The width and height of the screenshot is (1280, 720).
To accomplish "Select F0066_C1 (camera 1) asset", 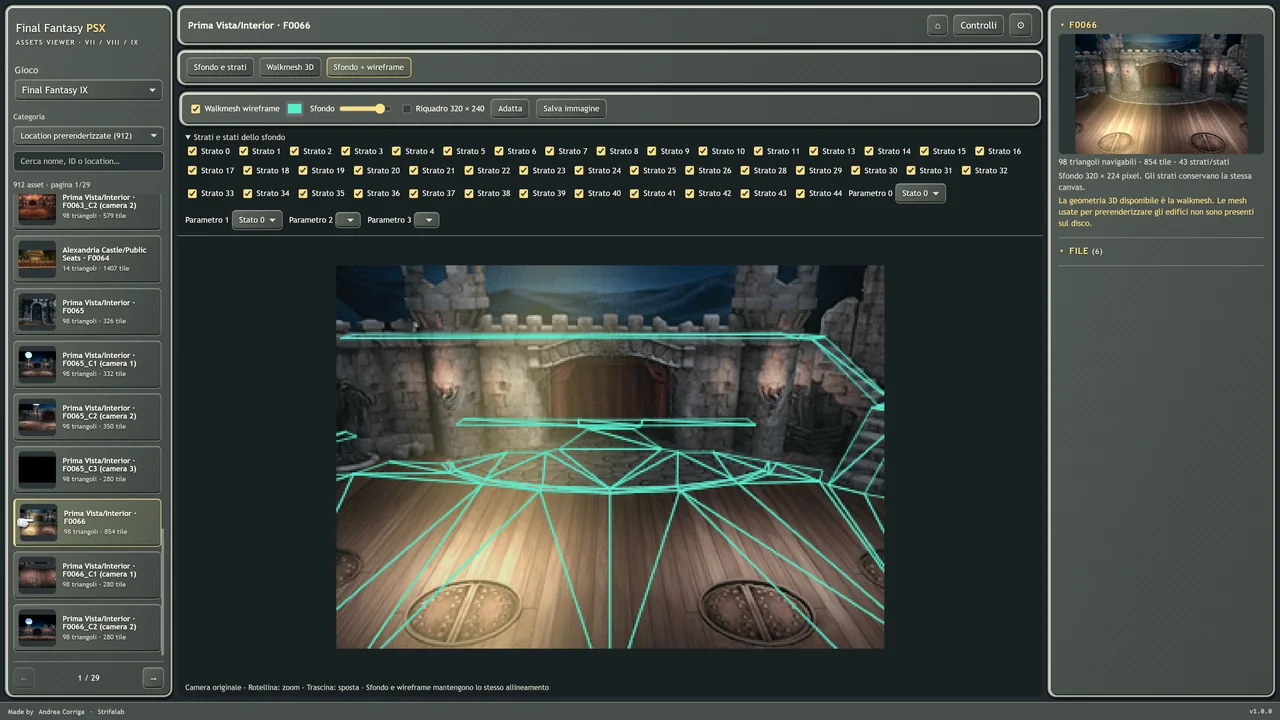I will 87,575.
